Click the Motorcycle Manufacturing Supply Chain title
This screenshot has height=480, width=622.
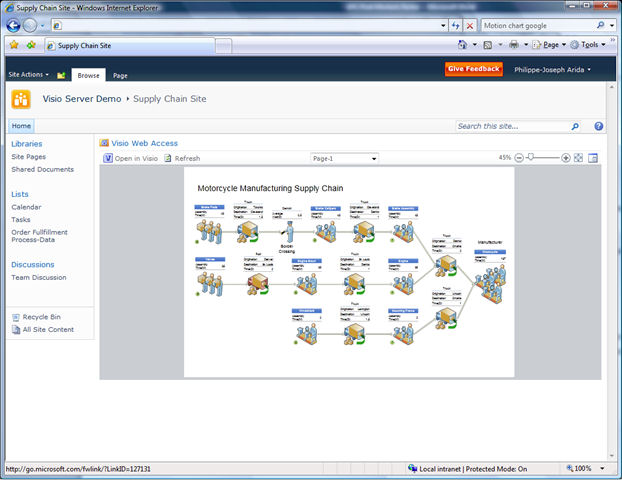click(x=270, y=188)
